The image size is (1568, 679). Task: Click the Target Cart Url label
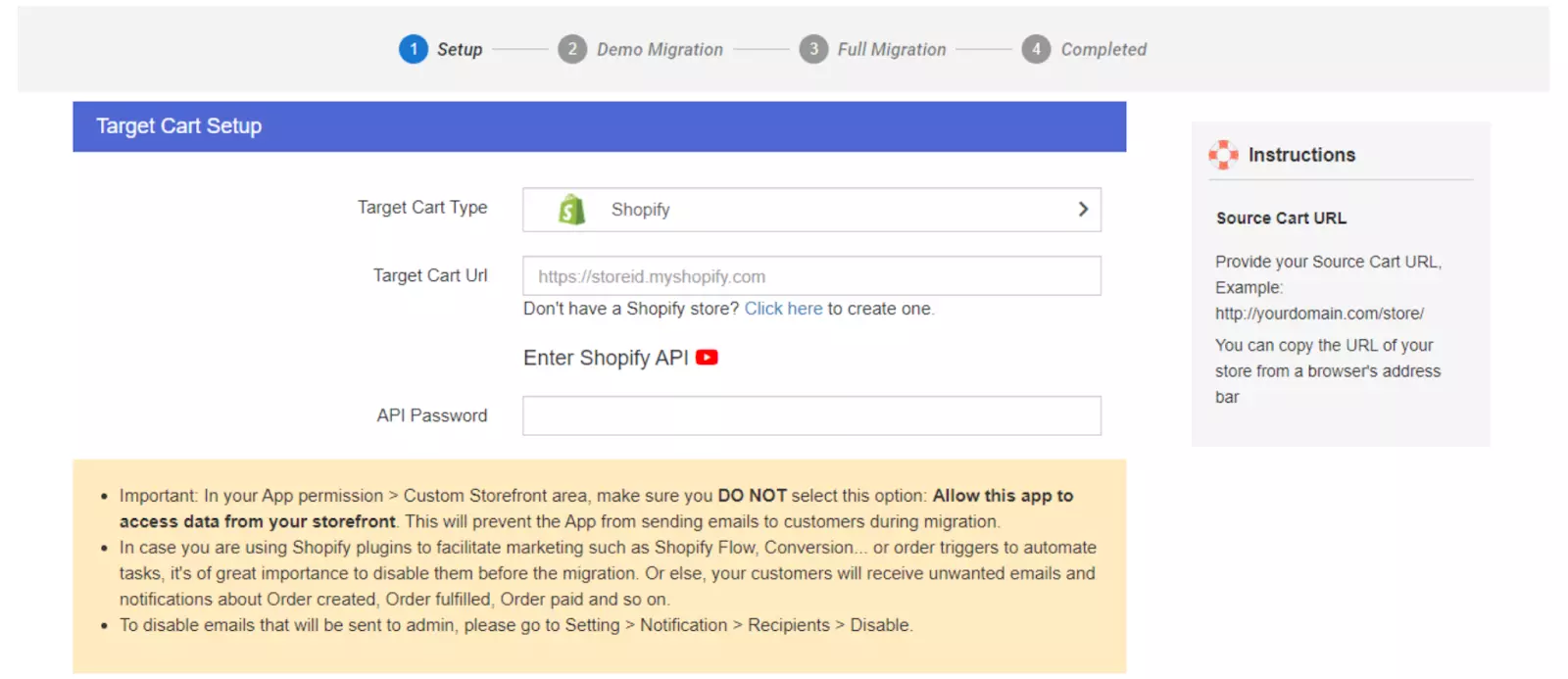click(x=430, y=276)
